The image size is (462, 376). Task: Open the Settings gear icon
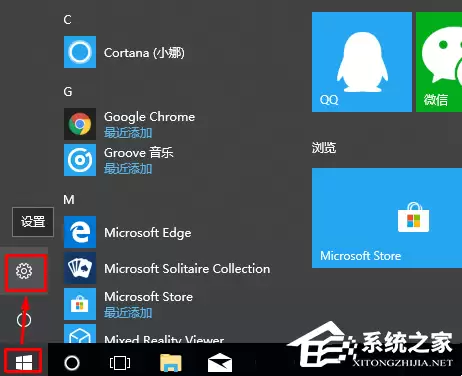tap(24, 271)
